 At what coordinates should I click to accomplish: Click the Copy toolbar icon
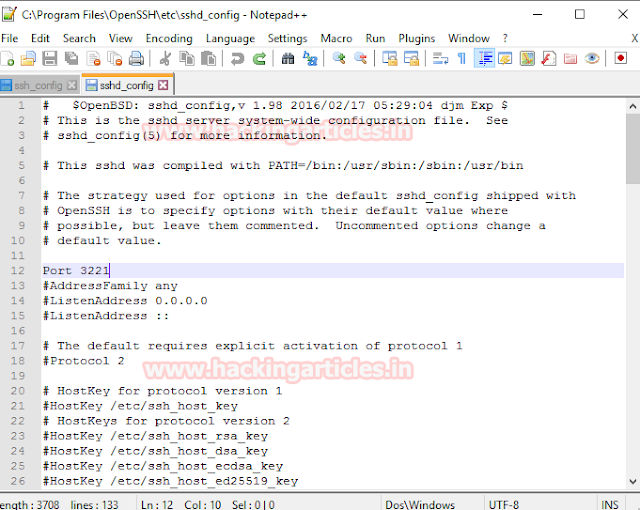(187, 59)
